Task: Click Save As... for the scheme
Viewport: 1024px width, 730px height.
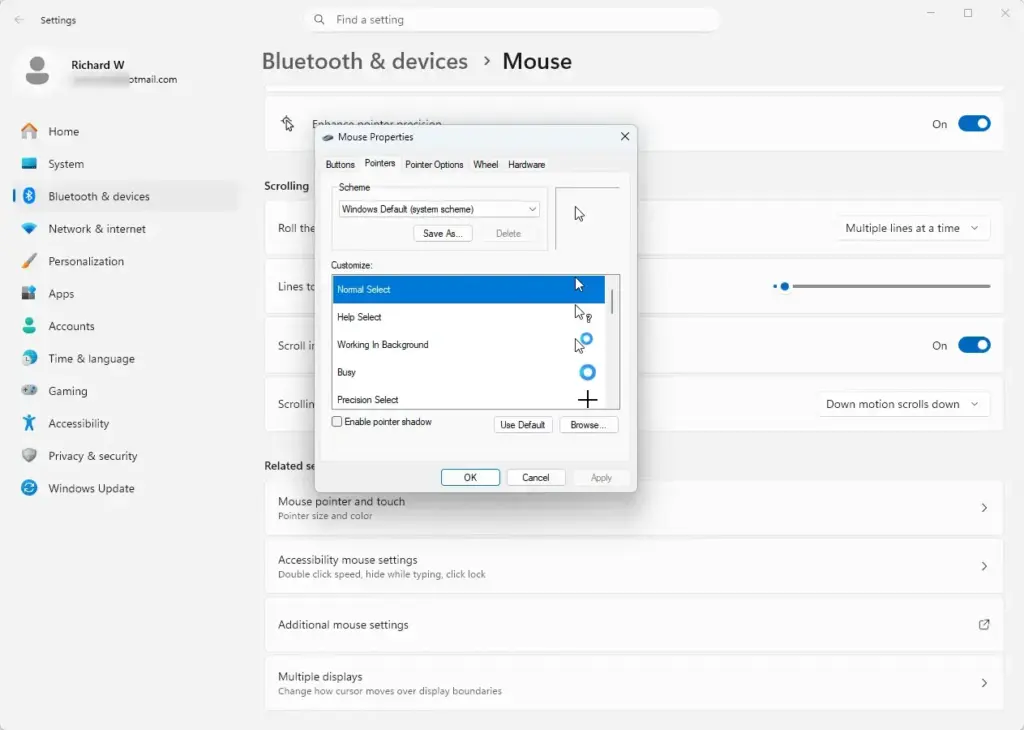Action: coord(443,234)
